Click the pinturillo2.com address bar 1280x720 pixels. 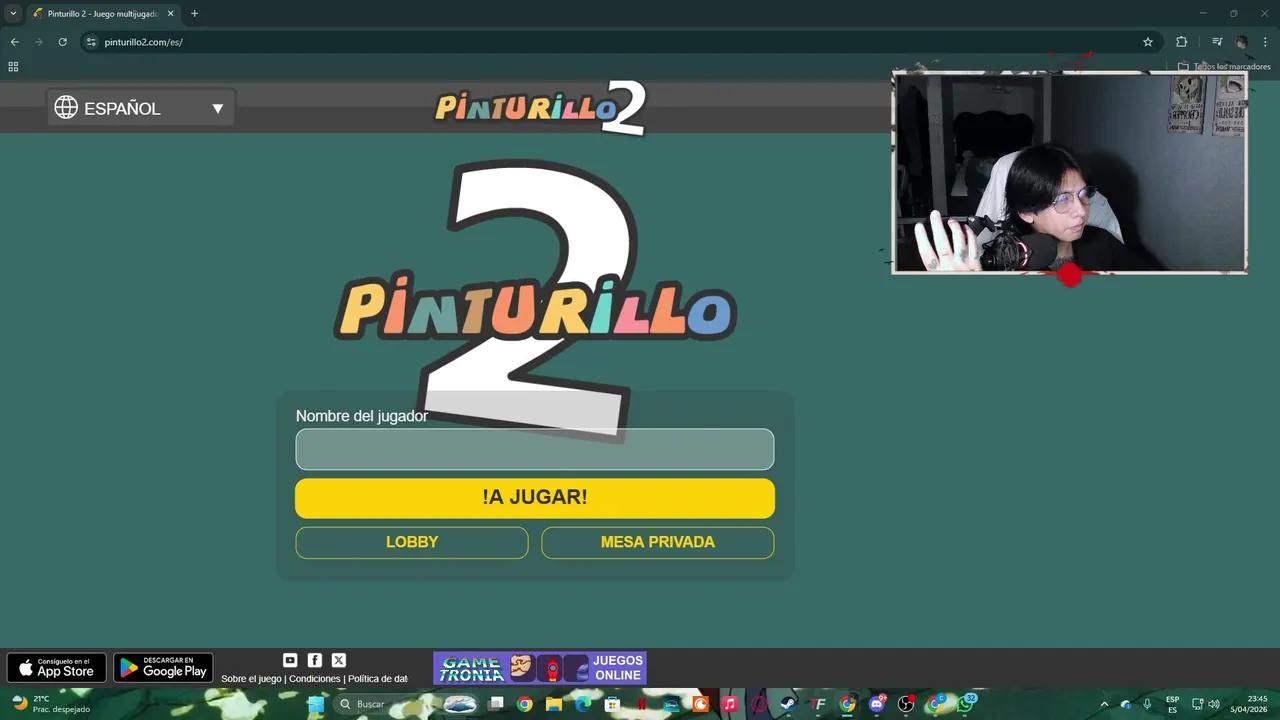(620, 42)
